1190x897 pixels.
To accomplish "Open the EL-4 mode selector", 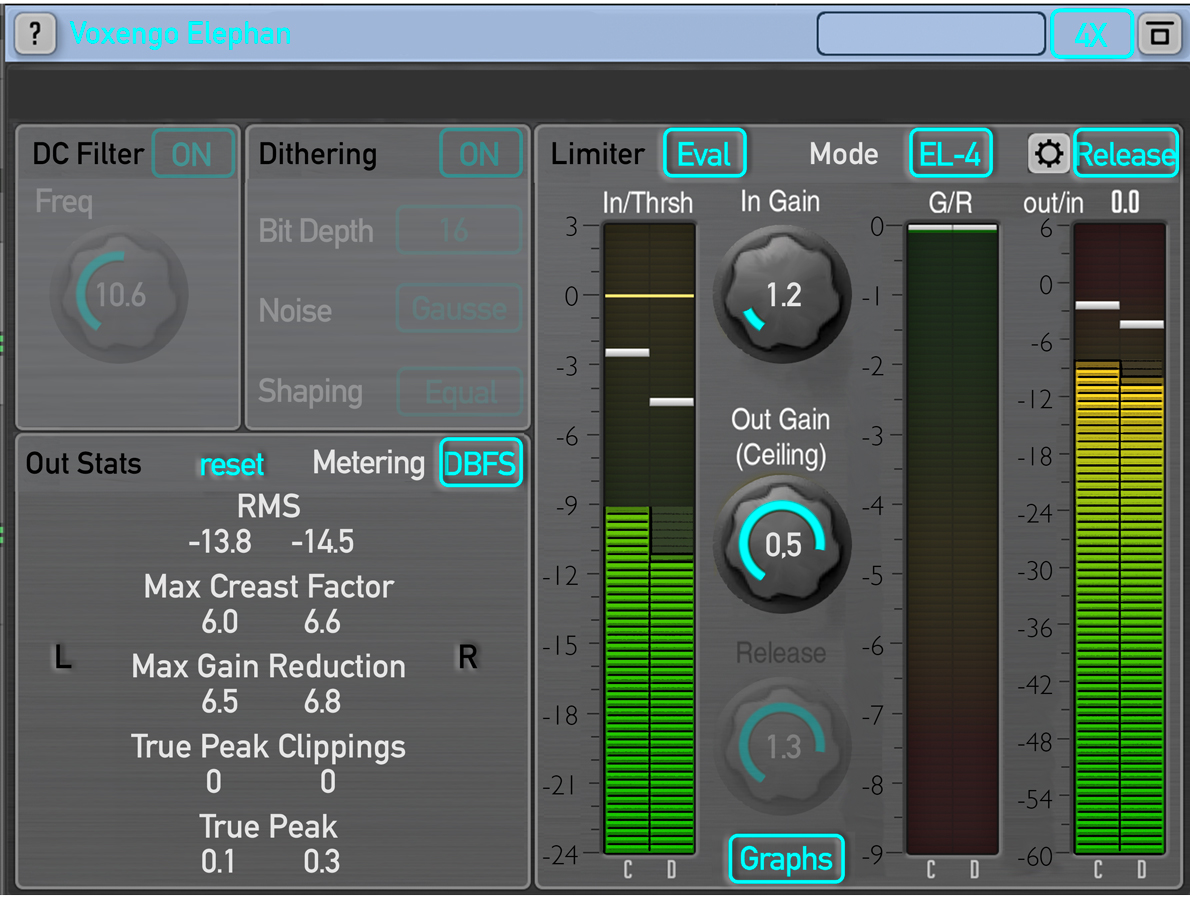I will 950,154.
